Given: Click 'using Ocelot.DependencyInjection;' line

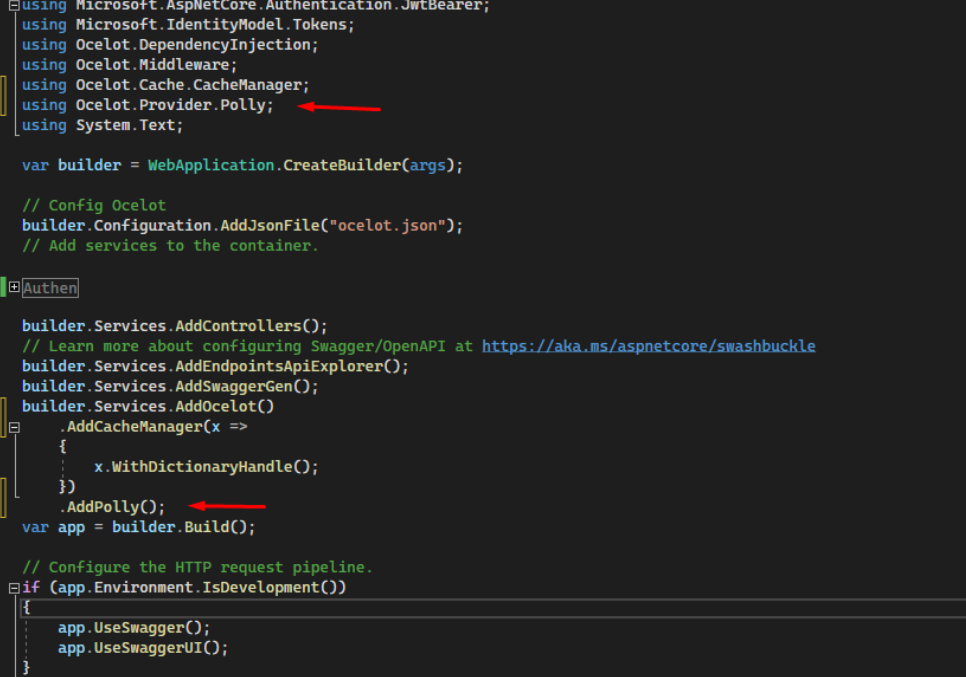Looking at the screenshot, I should [170, 45].
